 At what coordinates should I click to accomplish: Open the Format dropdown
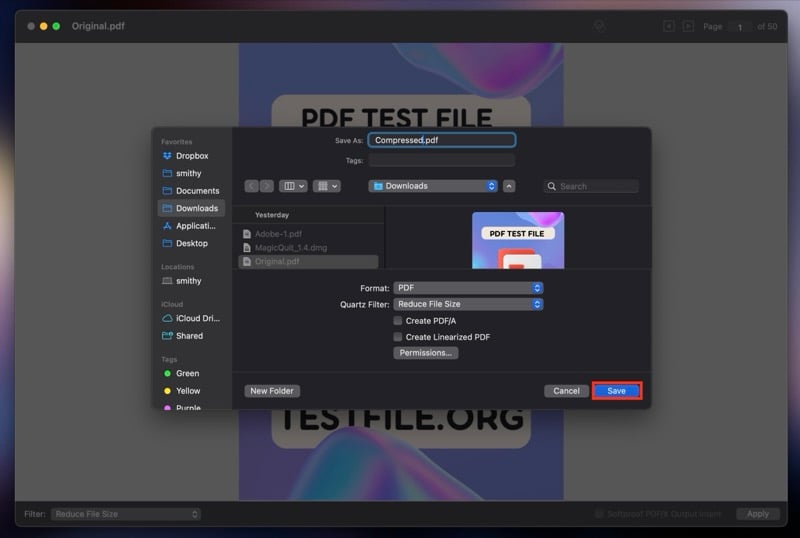click(x=468, y=288)
